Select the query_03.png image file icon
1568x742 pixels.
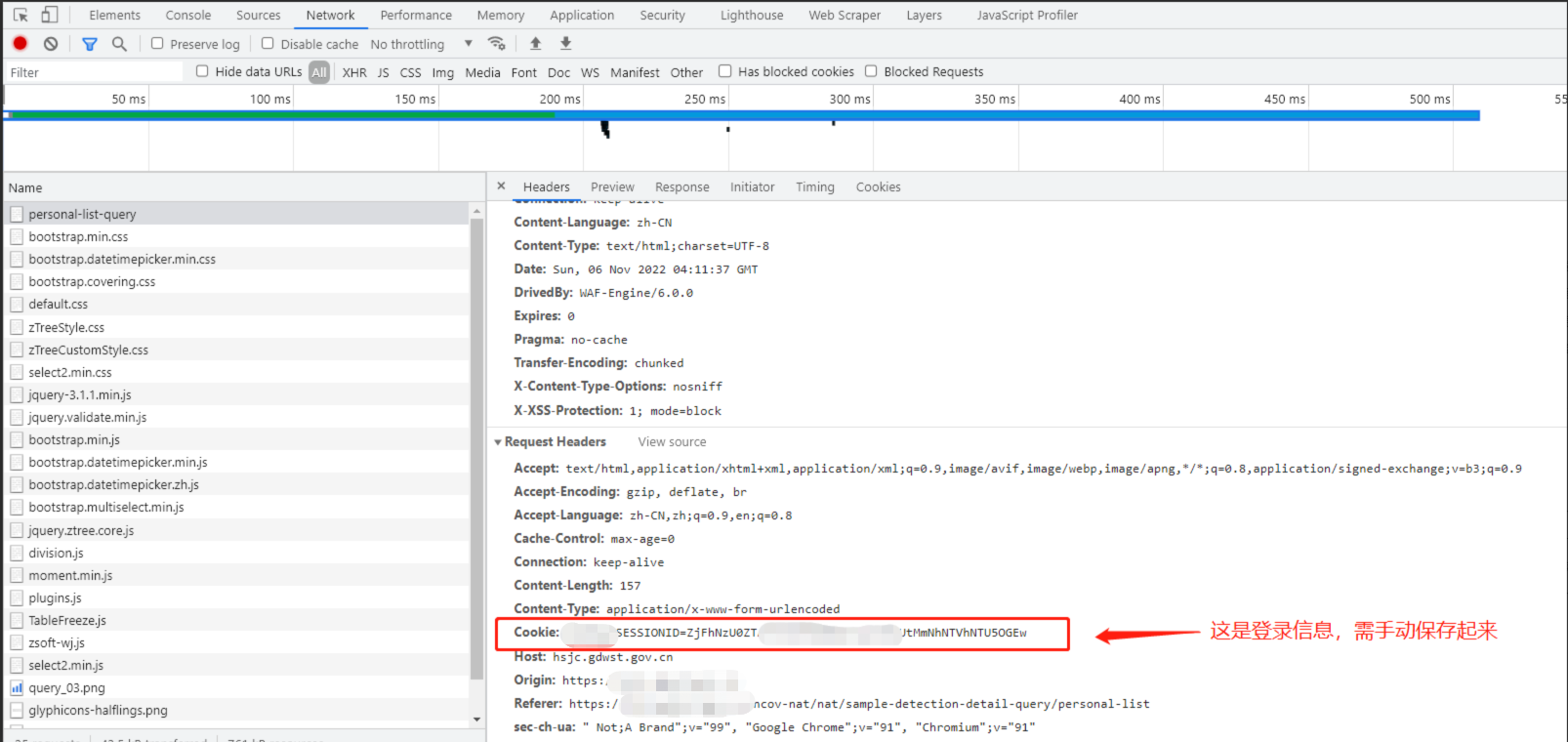[x=17, y=687]
